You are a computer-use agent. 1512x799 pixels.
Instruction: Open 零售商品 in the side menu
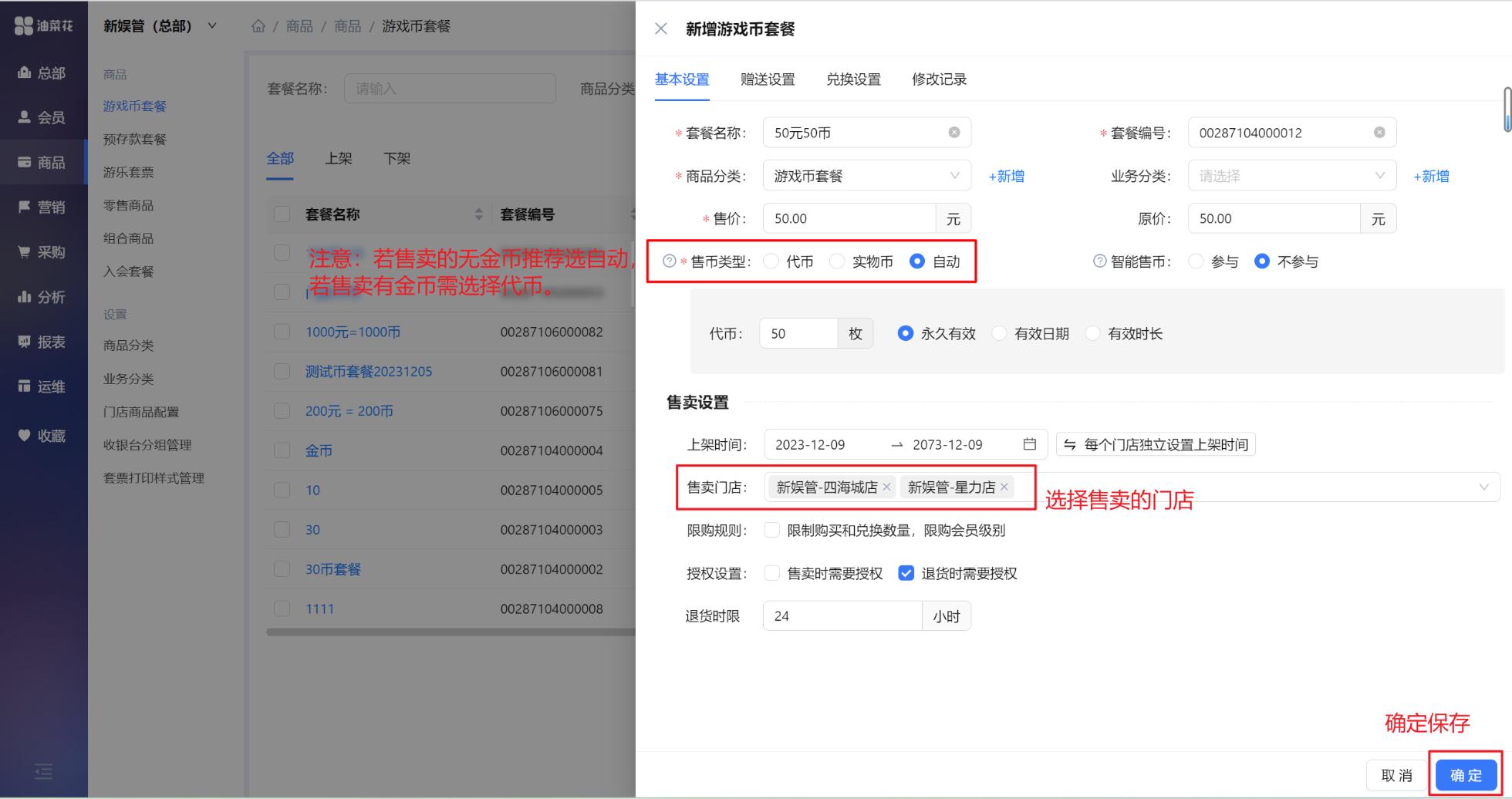point(128,205)
